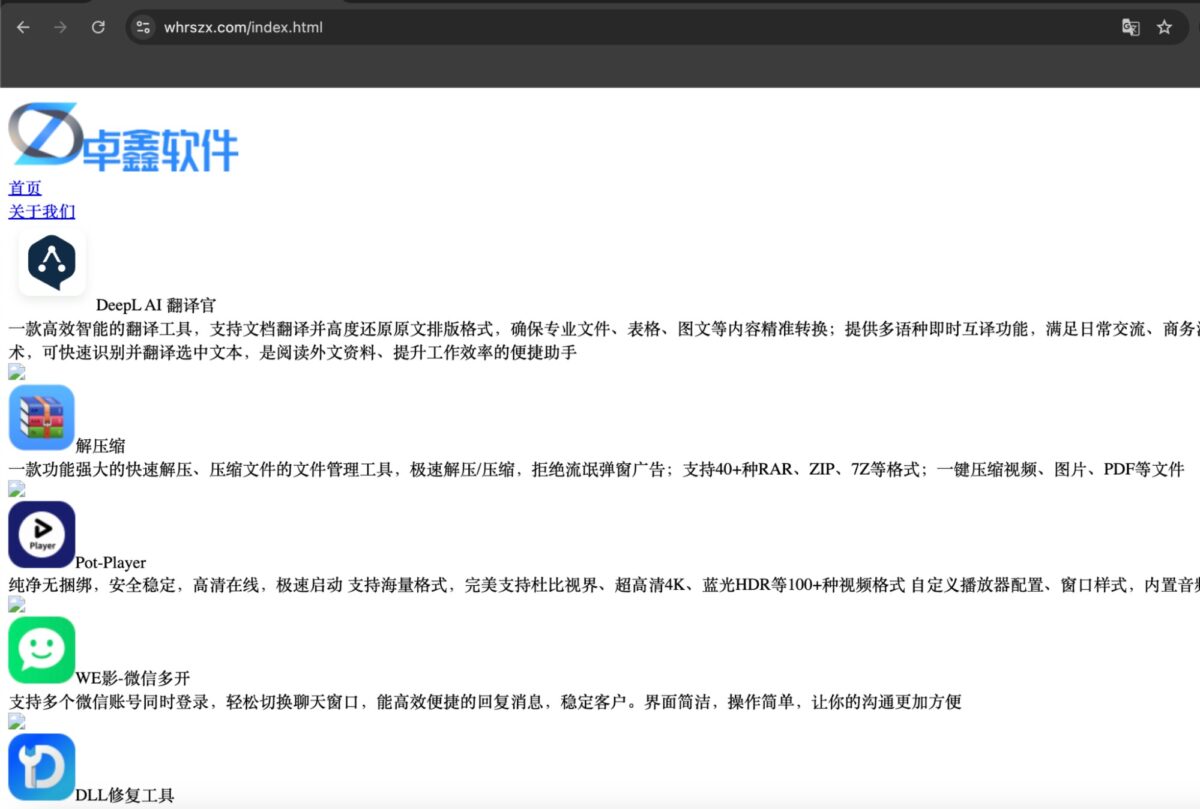
Task: Click the DeepL AI 翻译官 app icon
Action: tap(52, 262)
